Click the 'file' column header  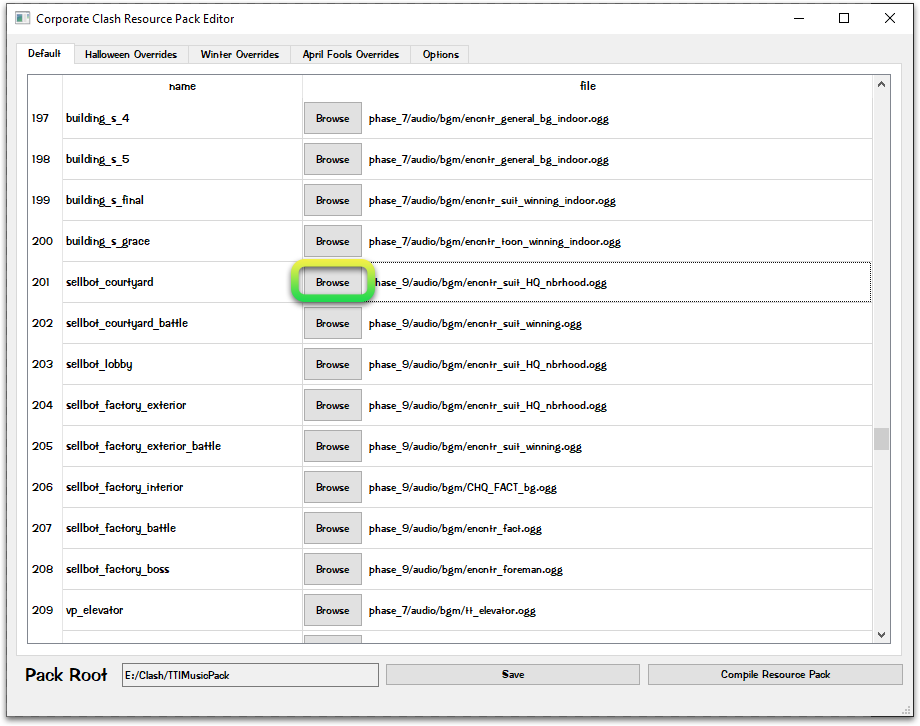click(x=587, y=86)
